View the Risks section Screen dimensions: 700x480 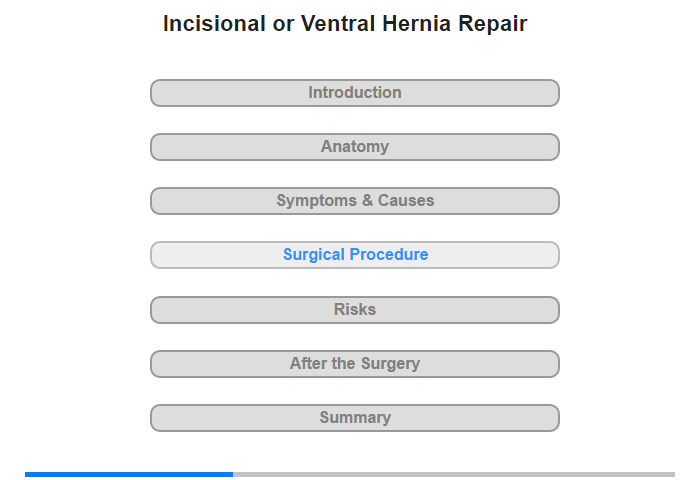click(x=354, y=310)
